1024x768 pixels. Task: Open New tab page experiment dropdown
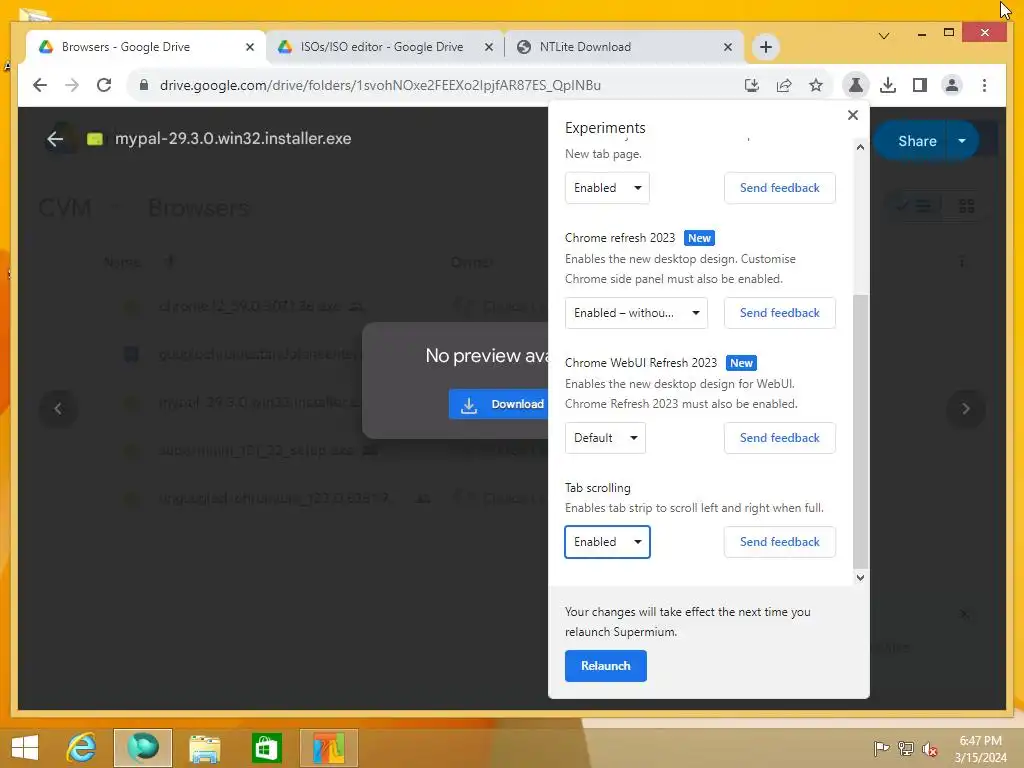tap(607, 188)
